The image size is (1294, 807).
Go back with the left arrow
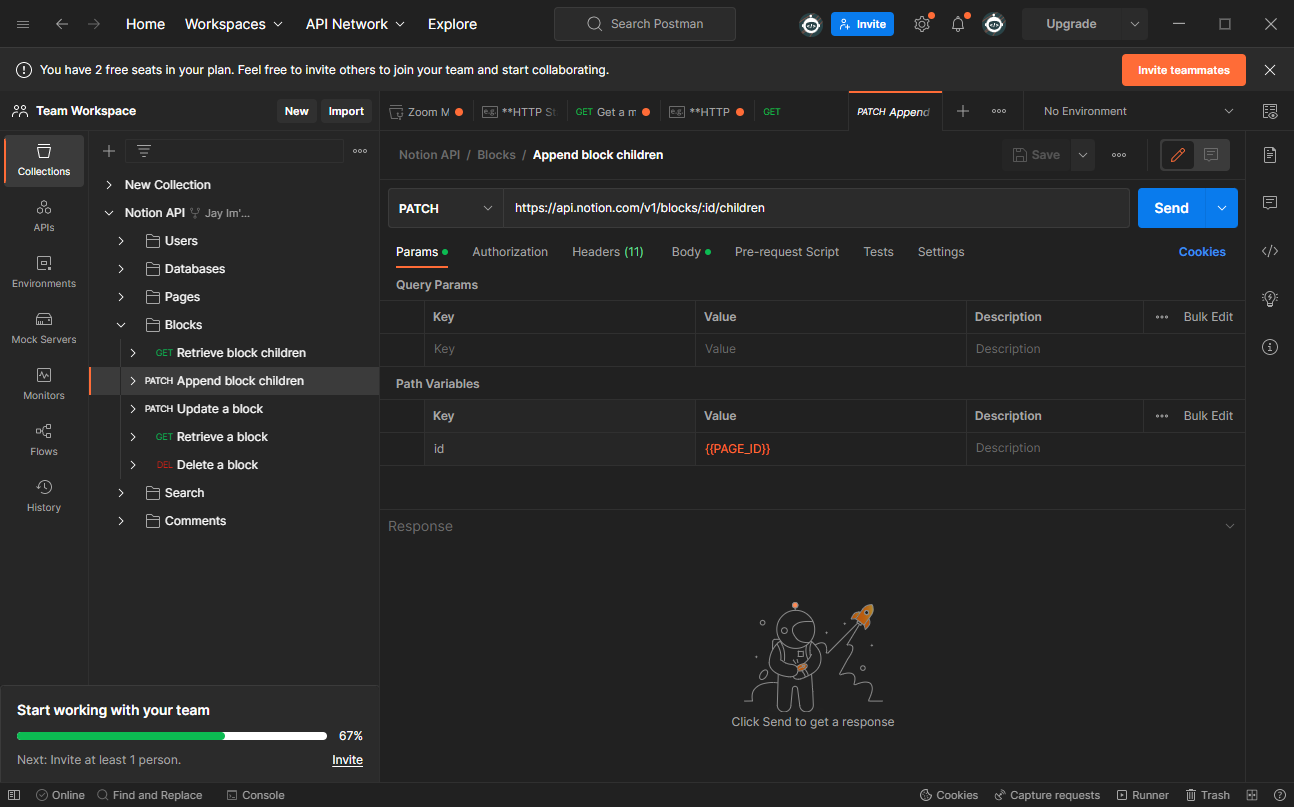tap(62, 24)
